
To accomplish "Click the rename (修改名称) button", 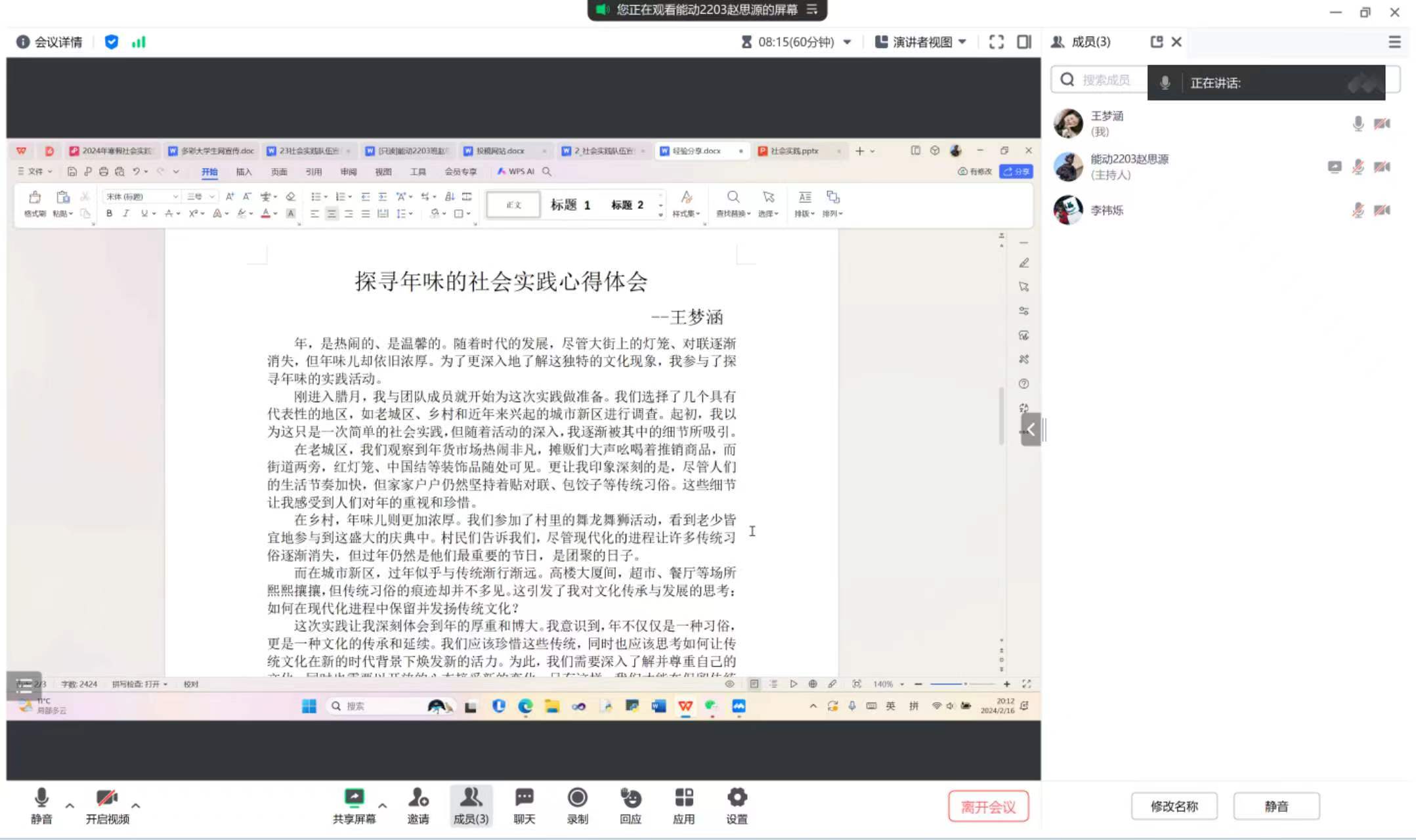I will (1173, 807).
